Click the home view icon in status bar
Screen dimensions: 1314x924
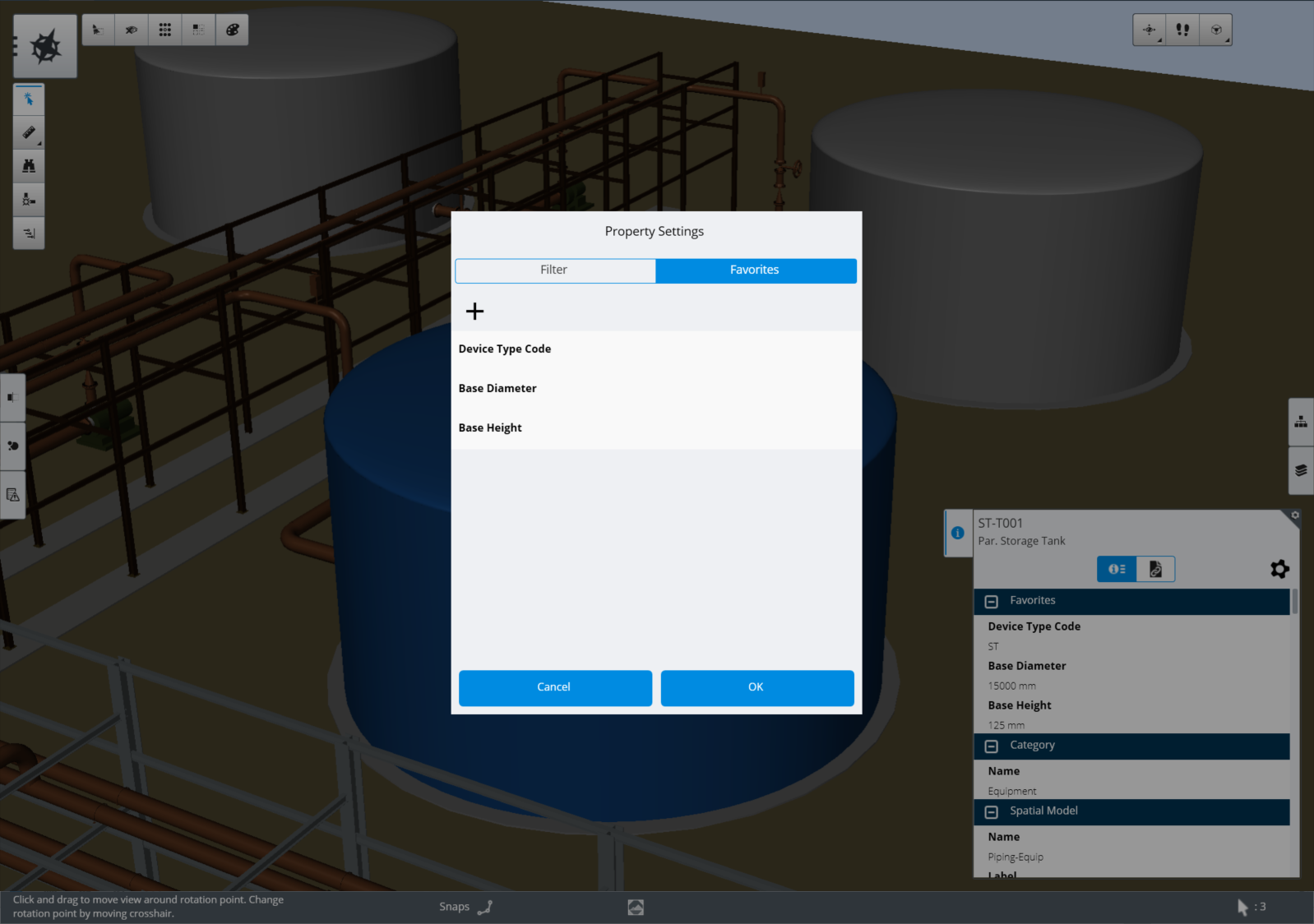636,907
